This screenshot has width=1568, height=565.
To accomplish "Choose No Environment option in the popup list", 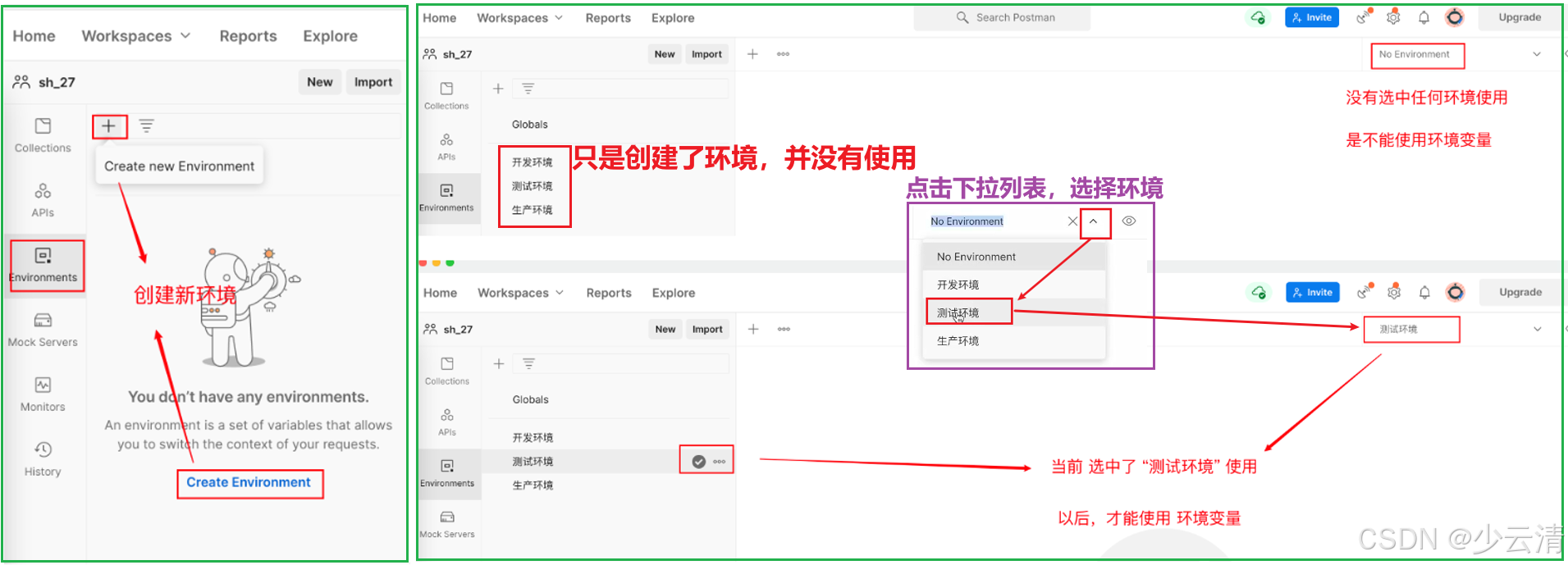I will click(1014, 257).
